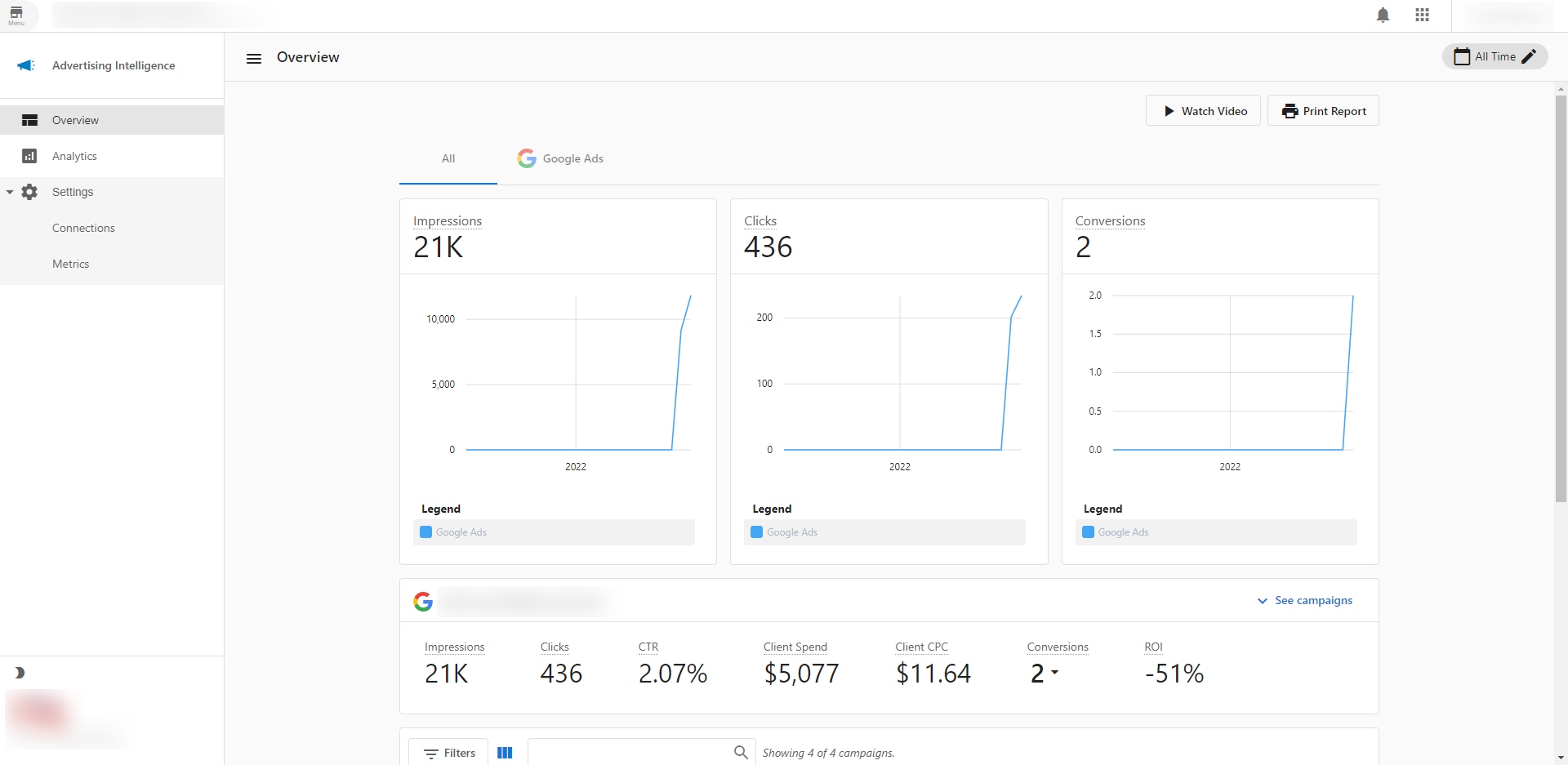1568x765 pixels.
Task: Click the search magnifier icon
Action: click(740, 752)
